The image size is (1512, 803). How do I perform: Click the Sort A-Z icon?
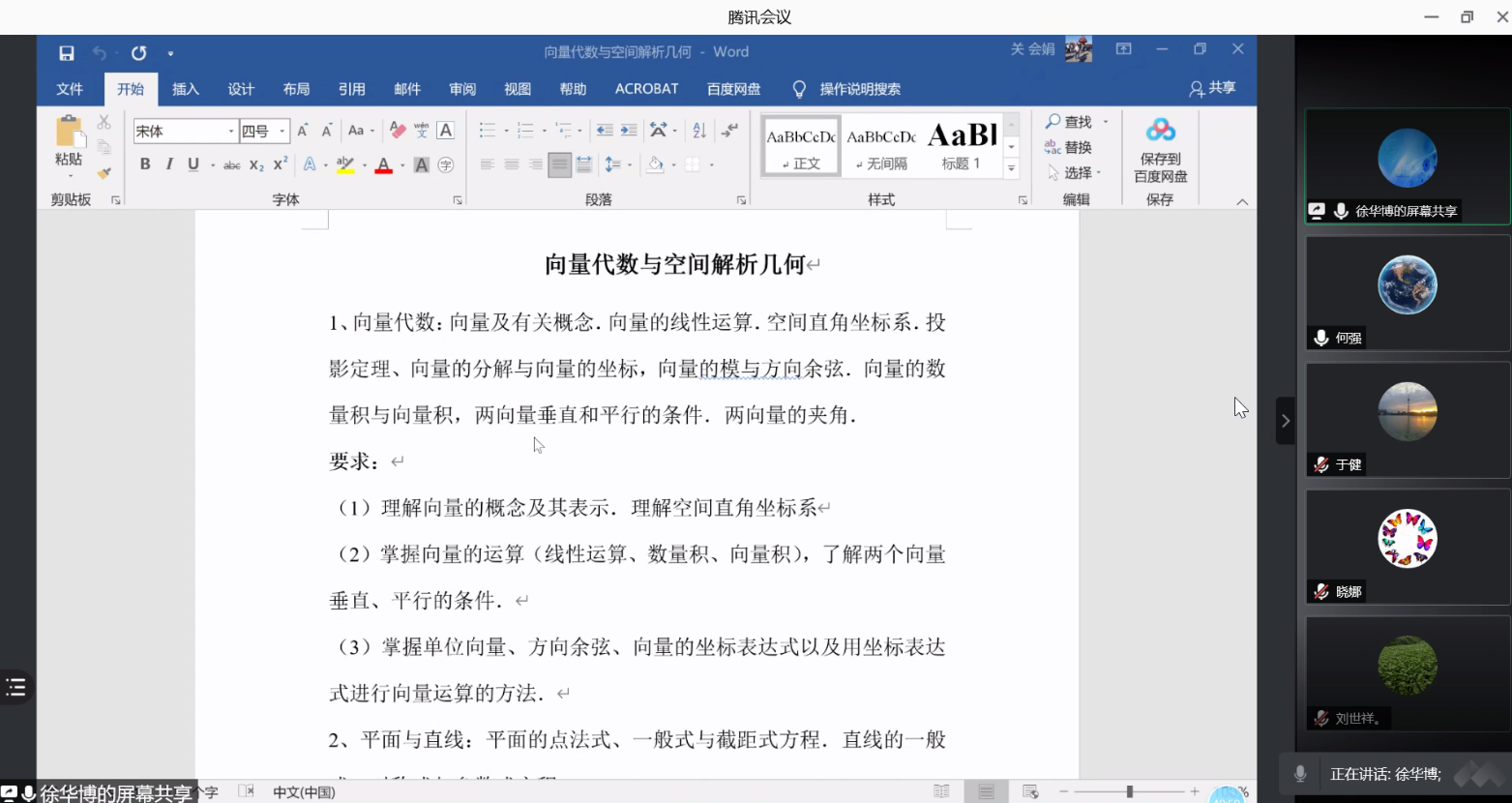(x=699, y=131)
